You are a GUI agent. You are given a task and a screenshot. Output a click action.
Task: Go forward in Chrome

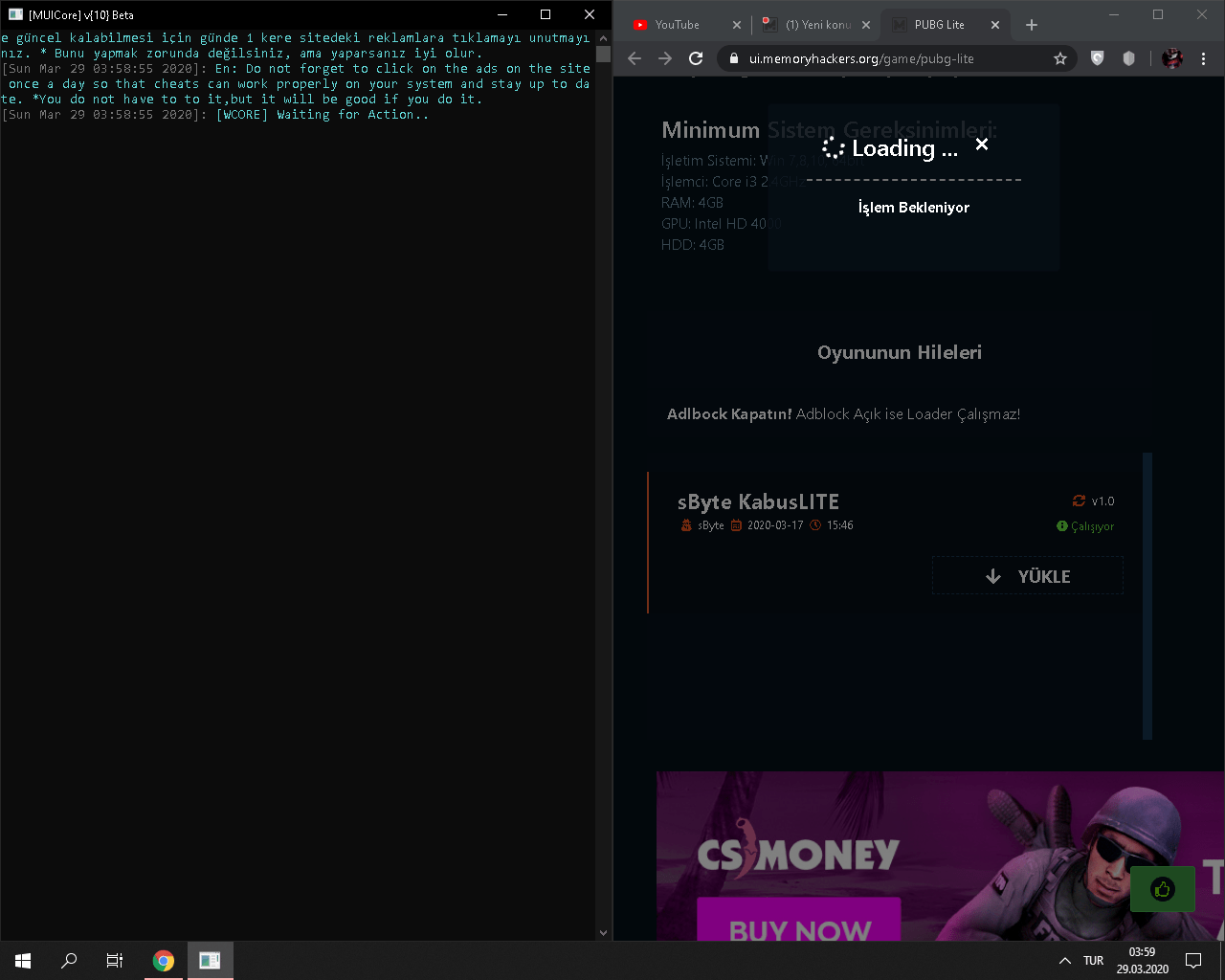665,58
